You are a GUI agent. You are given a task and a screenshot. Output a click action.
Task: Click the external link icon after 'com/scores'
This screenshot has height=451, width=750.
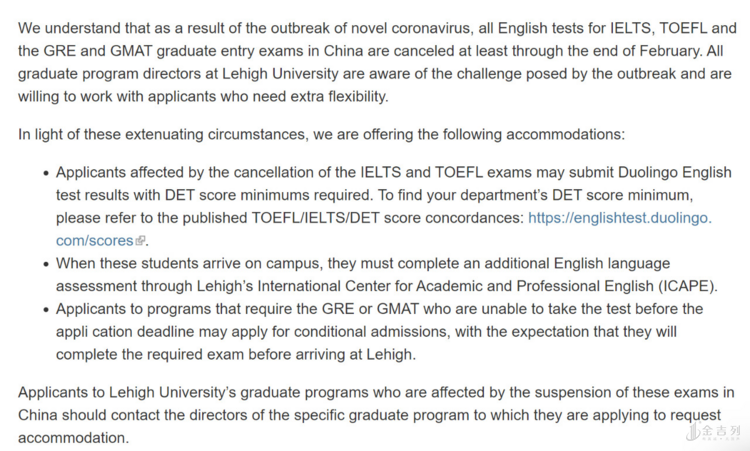coord(141,241)
